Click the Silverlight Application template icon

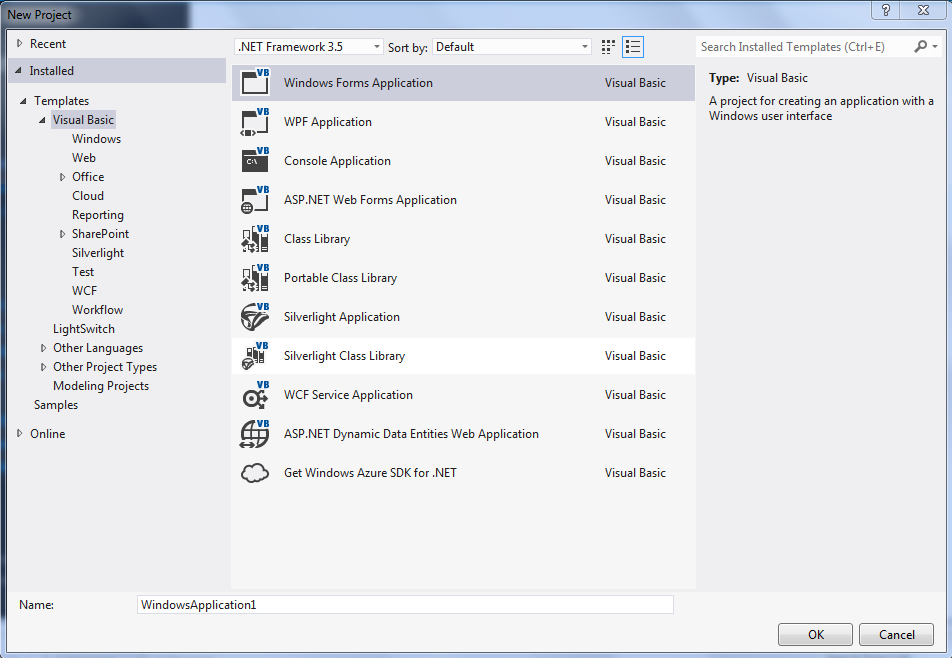click(255, 316)
